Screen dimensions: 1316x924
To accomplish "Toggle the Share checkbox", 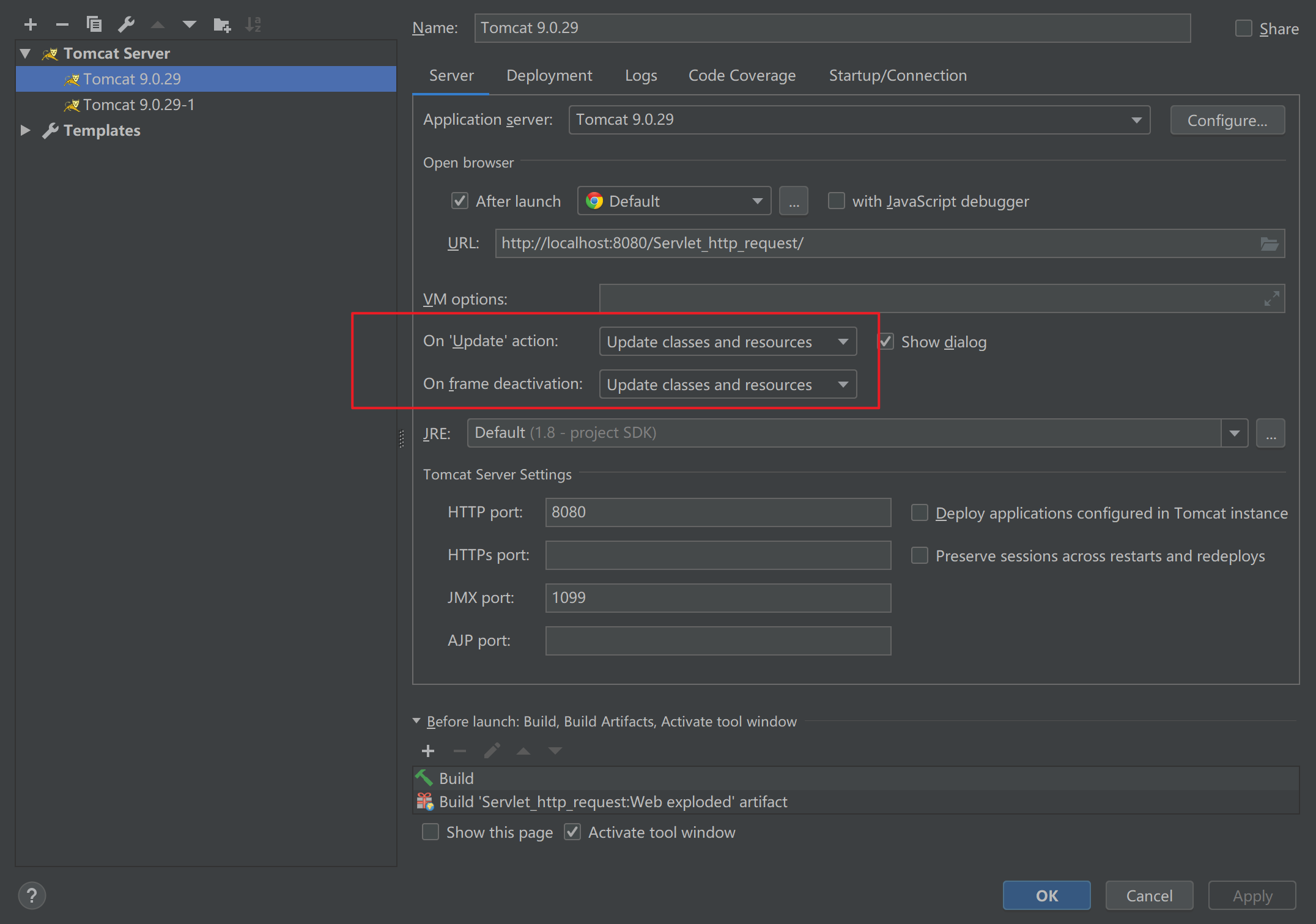I will click(x=1244, y=29).
